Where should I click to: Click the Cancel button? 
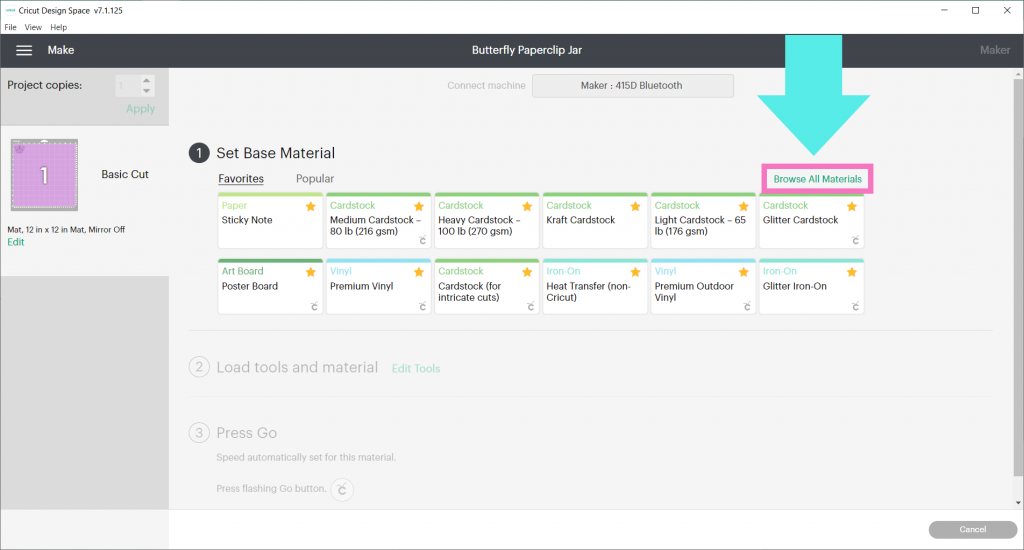(972, 530)
